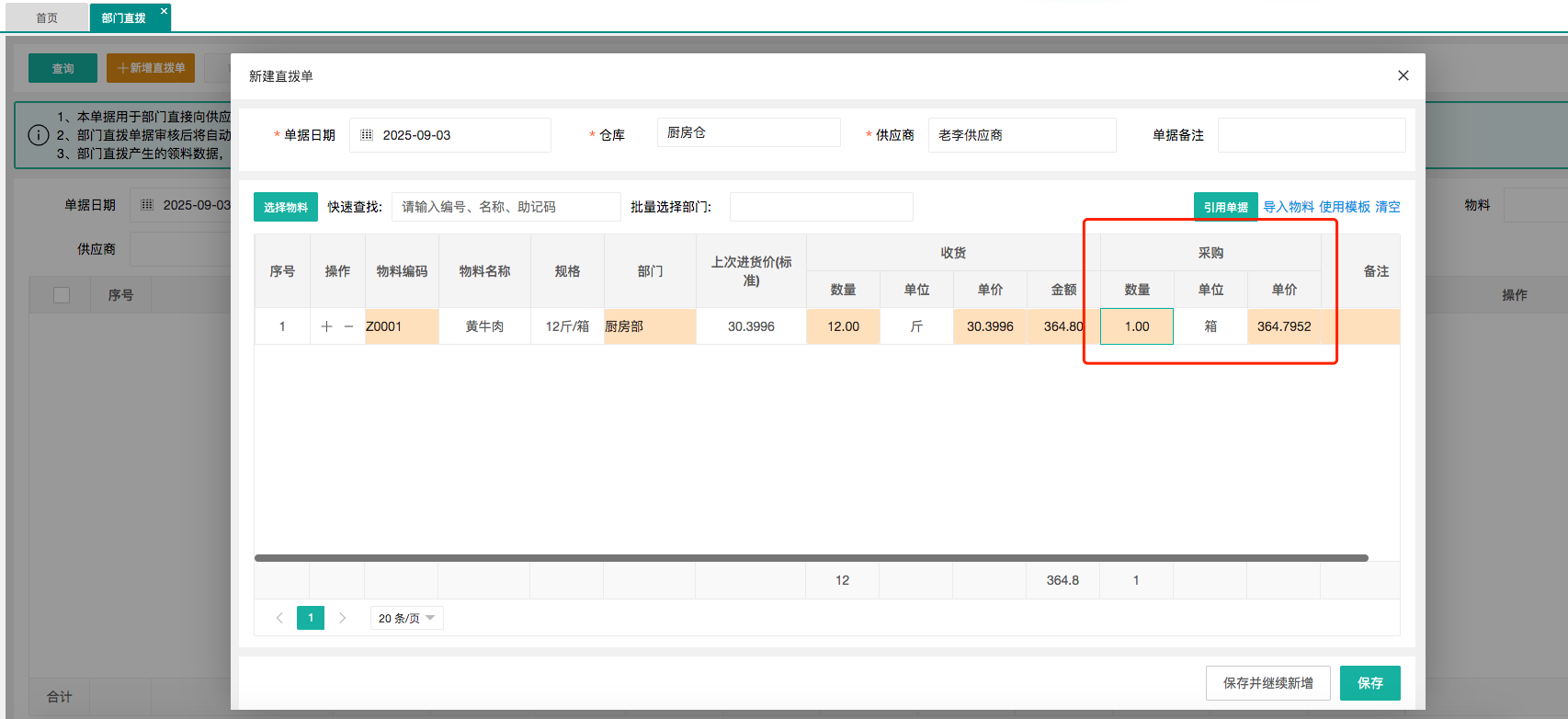The width and height of the screenshot is (1568, 719).
Task: Go to the next page arrow
Action: pyautogui.click(x=342, y=618)
